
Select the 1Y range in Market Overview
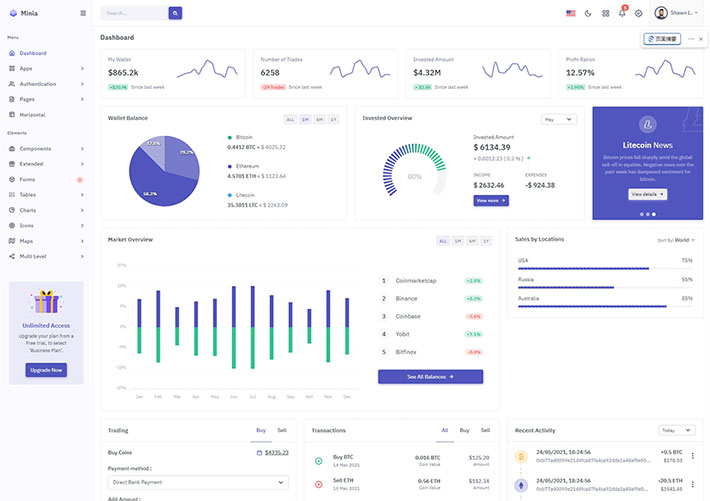[486, 241]
